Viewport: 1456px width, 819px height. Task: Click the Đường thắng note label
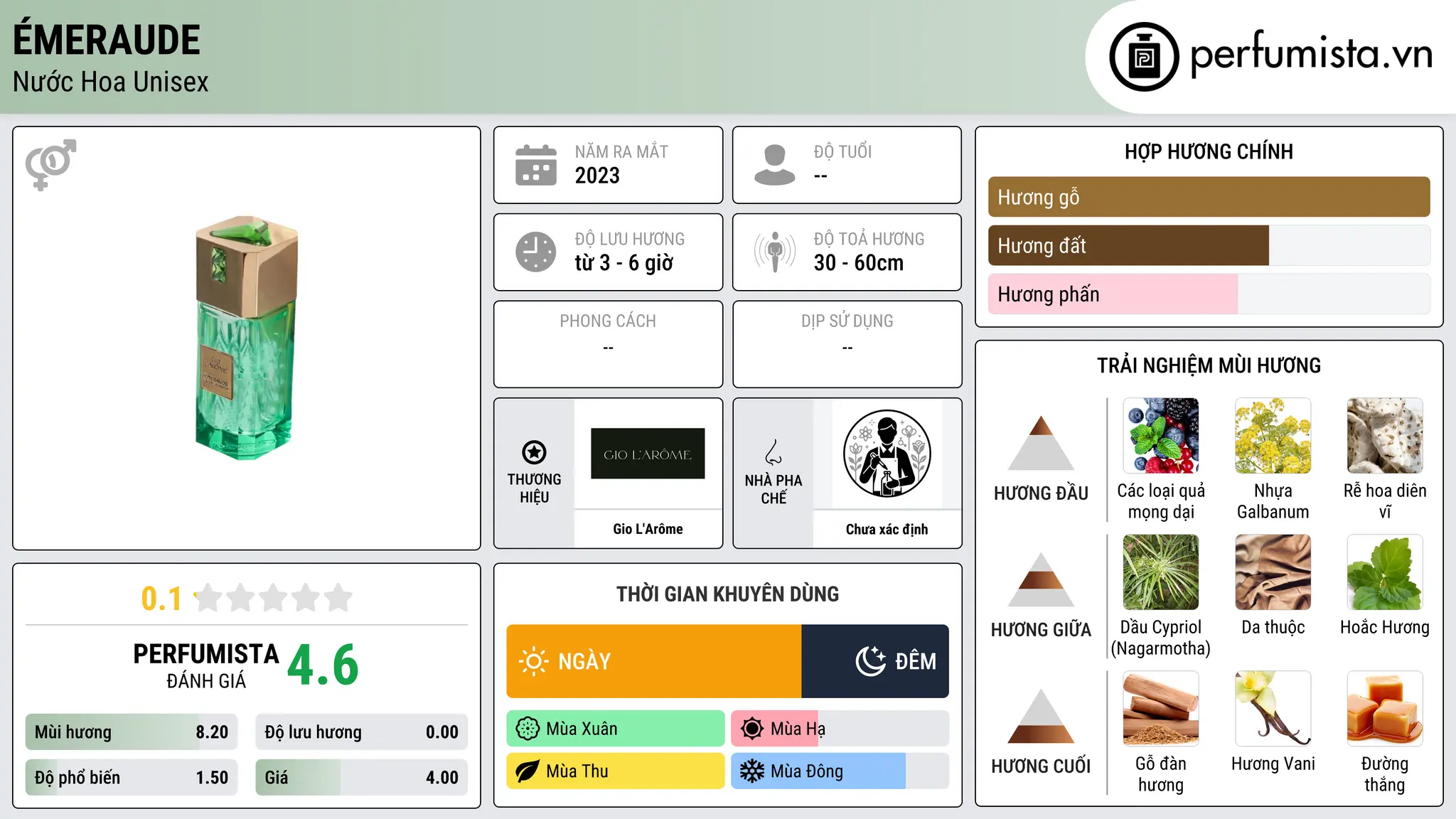coord(1384,774)
